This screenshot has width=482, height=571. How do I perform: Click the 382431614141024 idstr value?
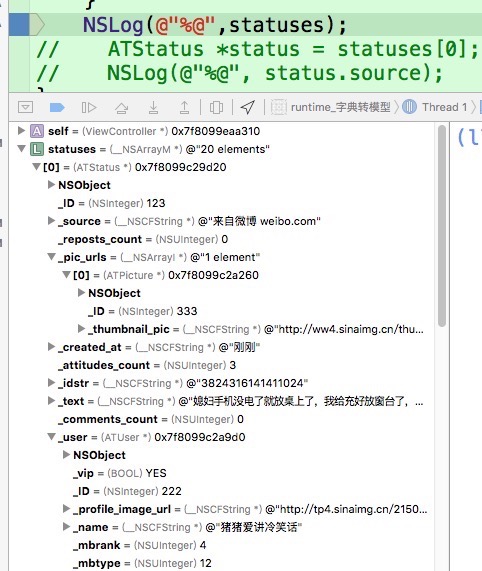pyautogui.click(x=247, y=383)
